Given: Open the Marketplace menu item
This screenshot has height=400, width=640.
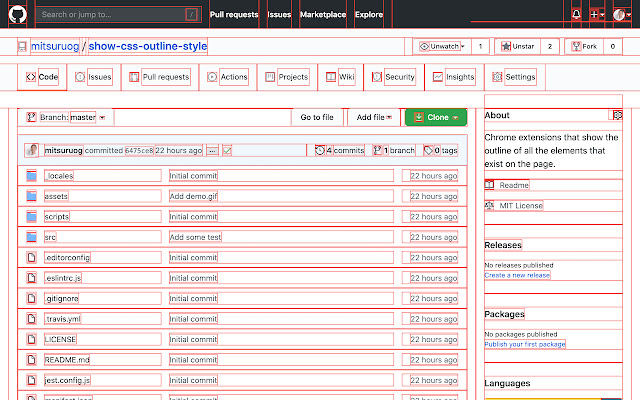Looking at the screenshot, I should [x=323, y=15].
